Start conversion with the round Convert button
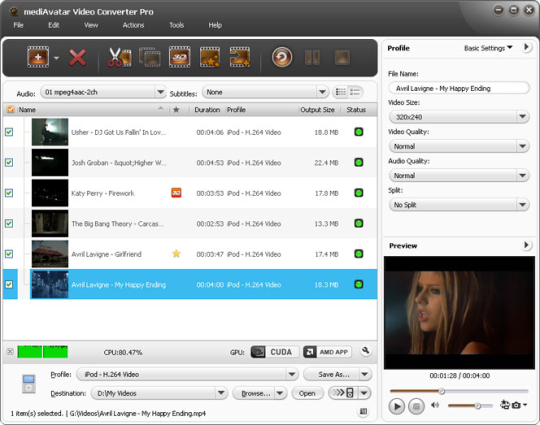This screenshot has width=540, height=425. click(282, 57)
